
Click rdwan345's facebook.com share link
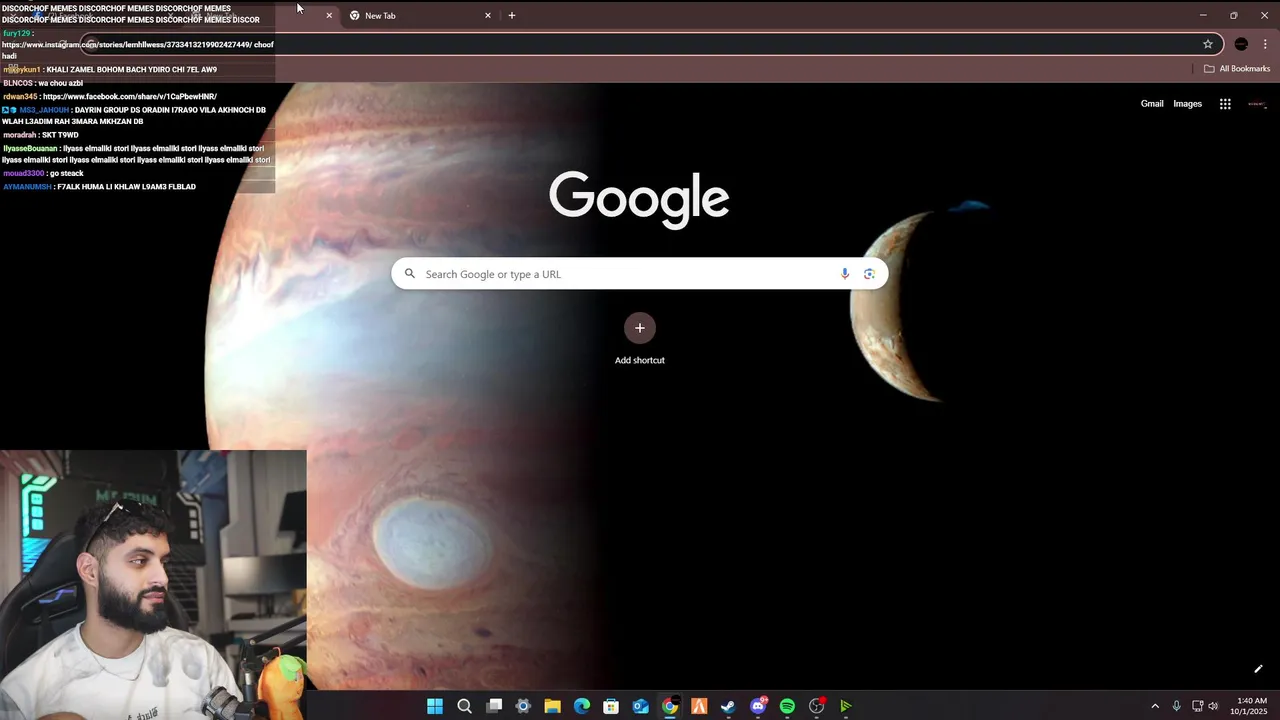[x=130, y=97]
